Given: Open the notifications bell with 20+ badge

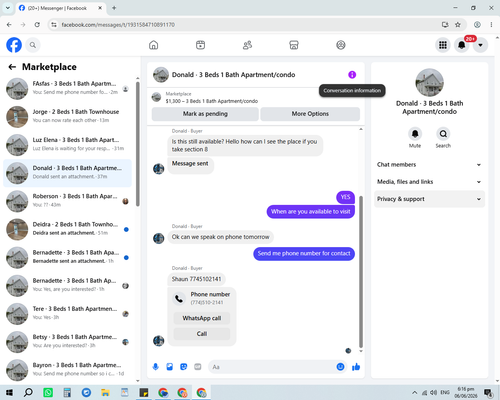Looking at the screenshot, I should pyautogui.click(x=462, y=45).
